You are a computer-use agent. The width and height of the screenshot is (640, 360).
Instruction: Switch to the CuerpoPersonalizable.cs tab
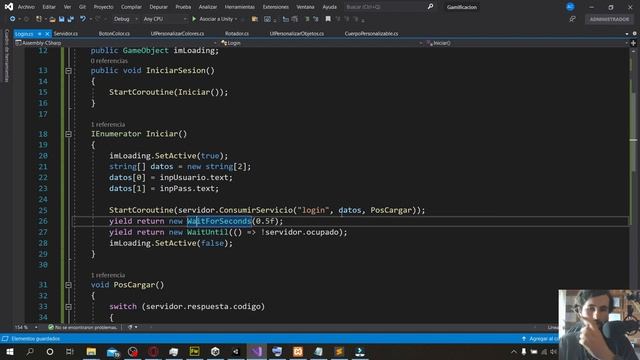(x=371, y=33)
